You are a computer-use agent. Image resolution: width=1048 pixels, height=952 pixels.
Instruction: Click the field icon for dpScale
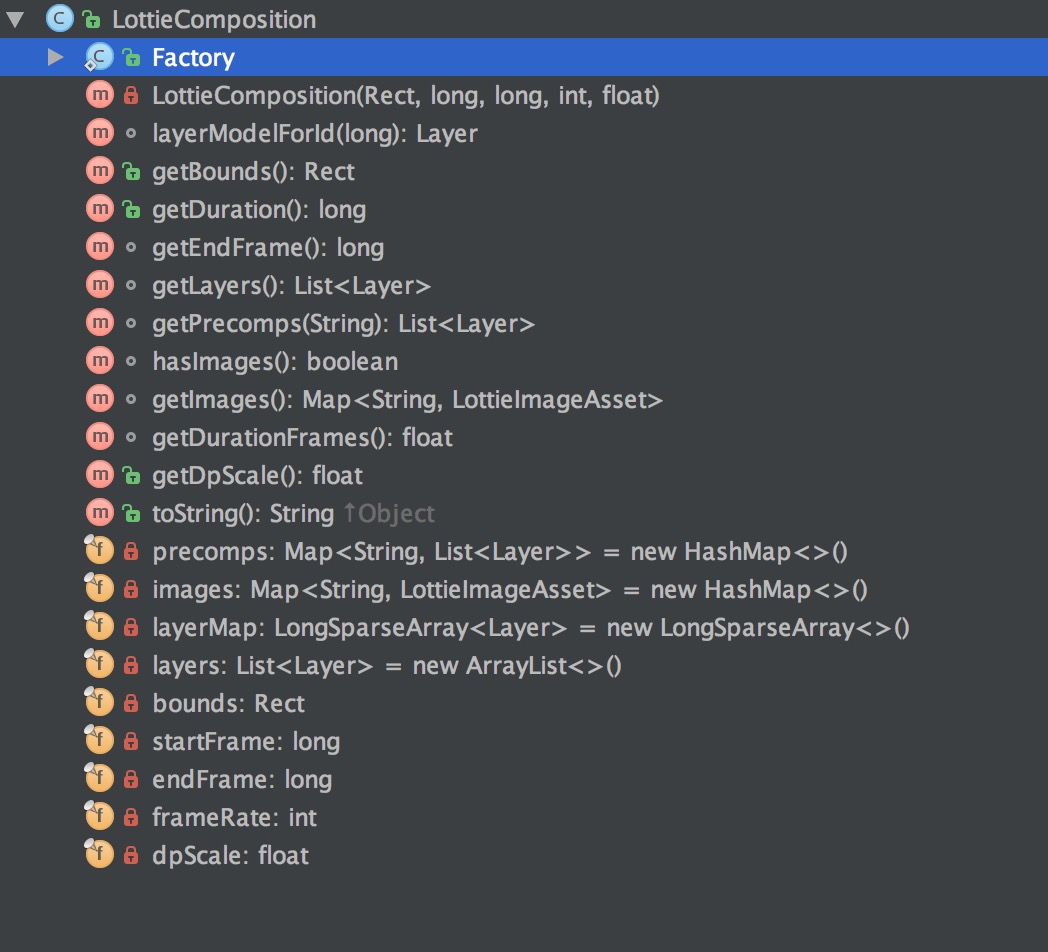click(99, 855)
